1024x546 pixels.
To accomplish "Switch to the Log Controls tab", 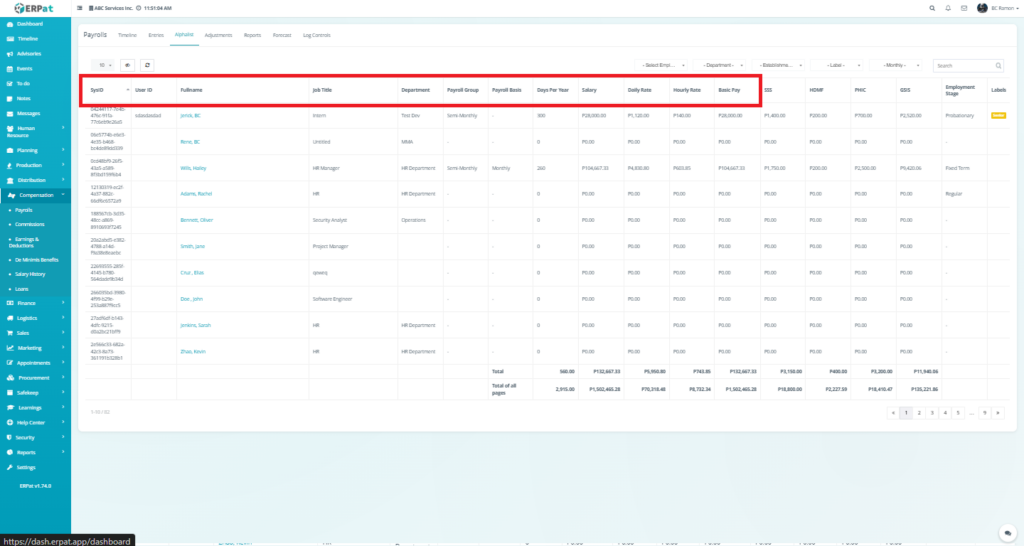I will point(315,35).
